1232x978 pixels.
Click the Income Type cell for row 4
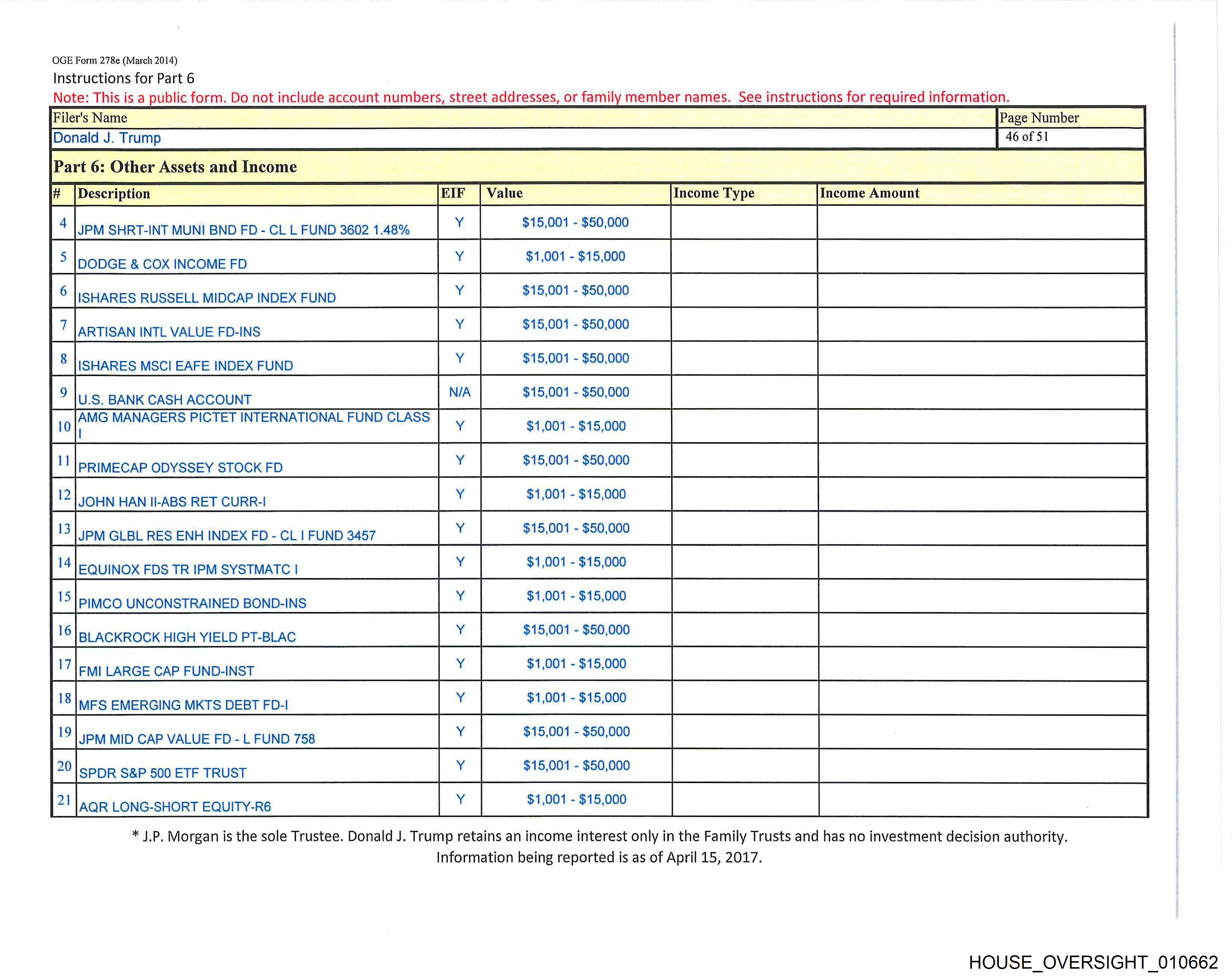(x=744, y=222)
